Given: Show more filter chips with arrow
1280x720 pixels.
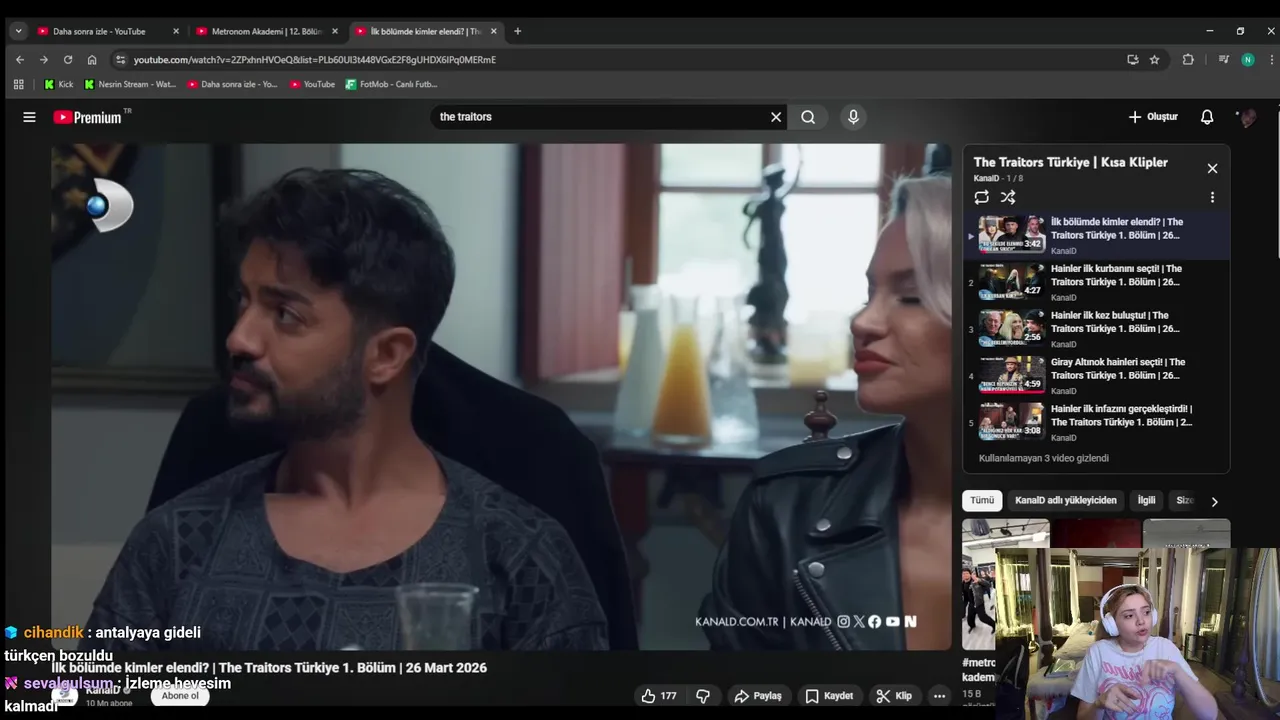Looking at the screenshot, I should coord(1215,501).
